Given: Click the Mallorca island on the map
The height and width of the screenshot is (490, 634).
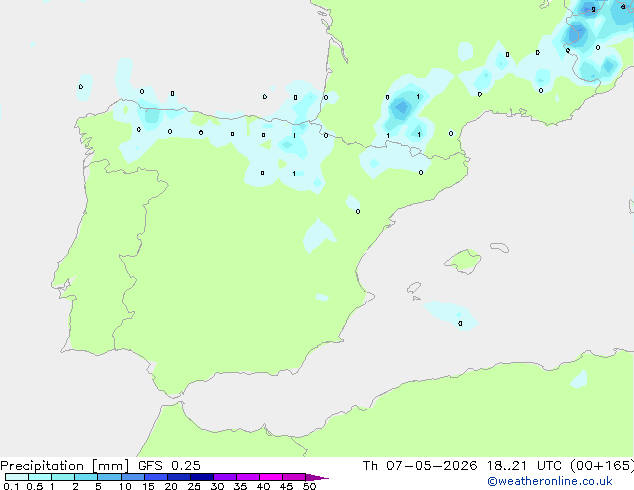Looking at the screenshot, I should coord(464,261).
